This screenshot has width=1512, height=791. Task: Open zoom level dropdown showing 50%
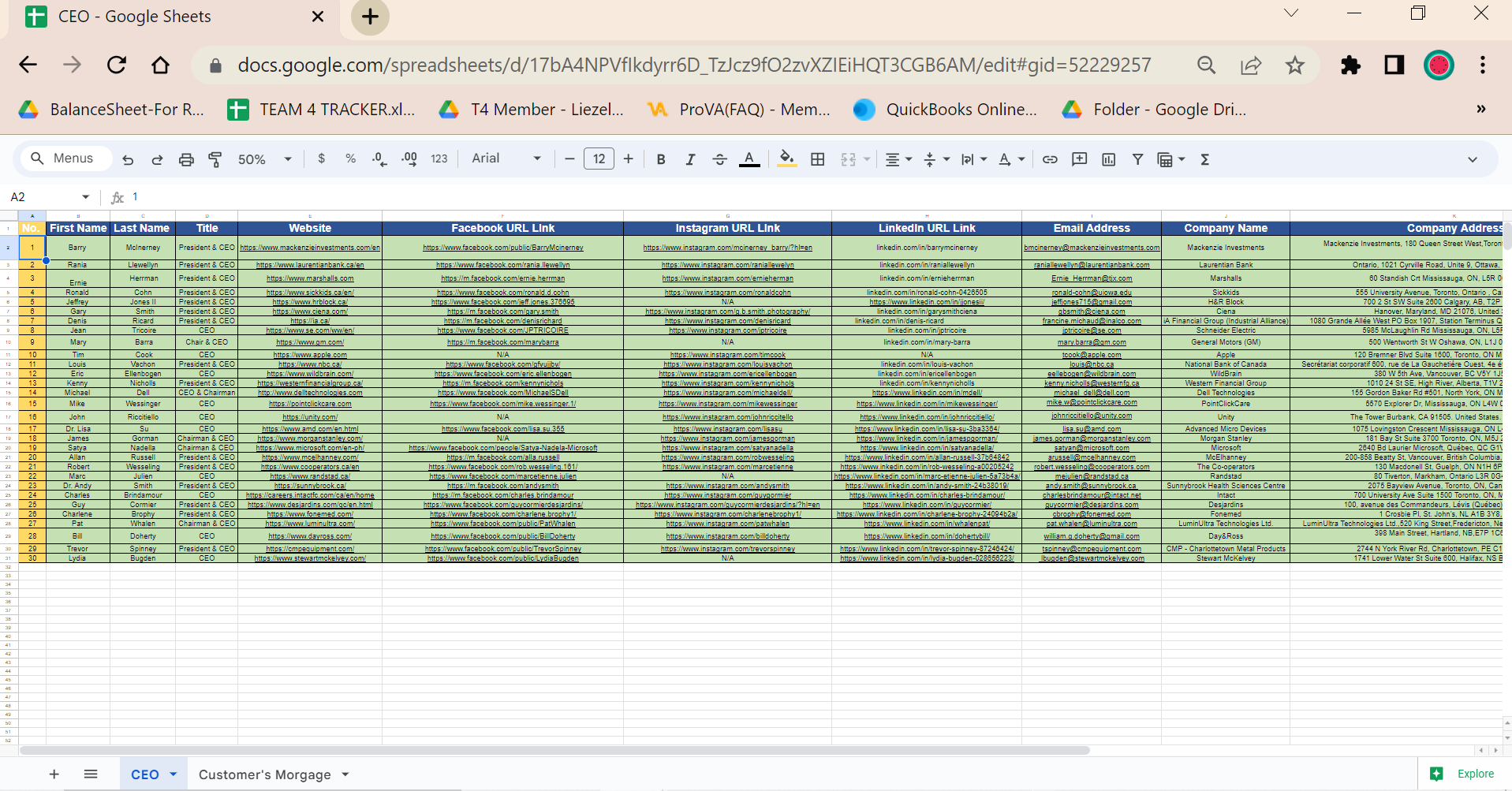(x=264, y=159)
